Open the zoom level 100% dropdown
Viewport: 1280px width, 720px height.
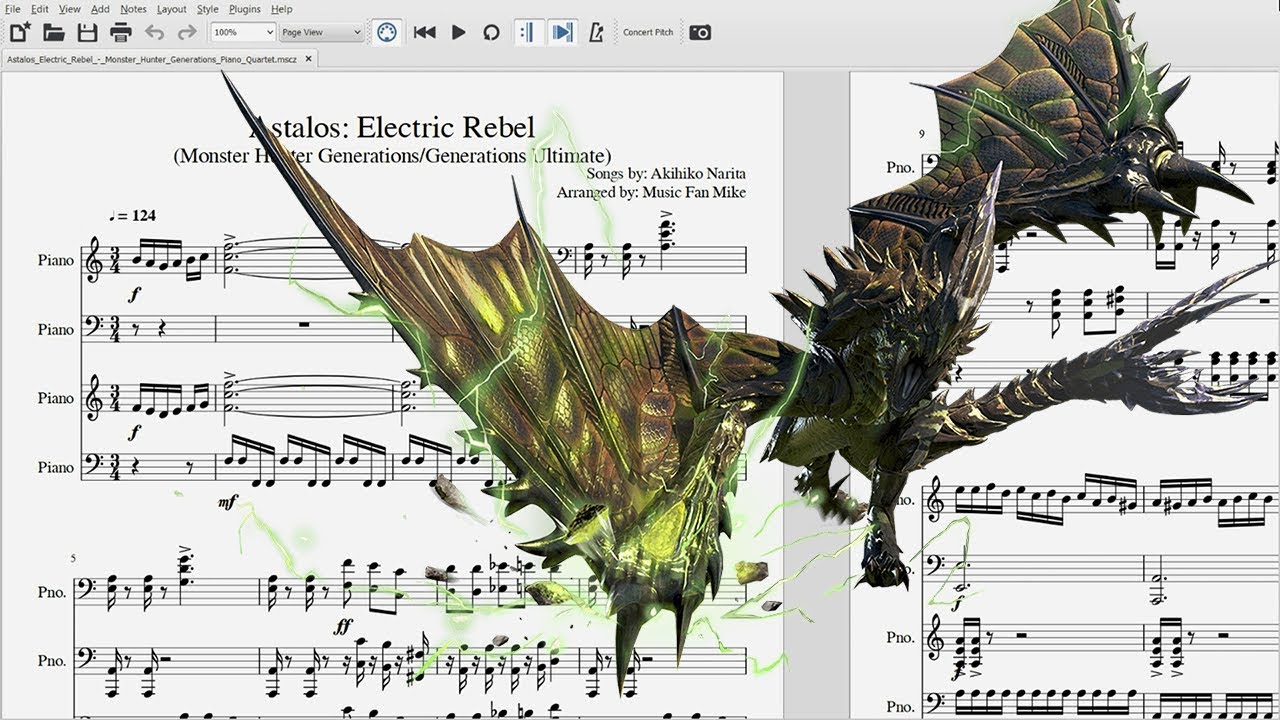coord(243,32)
